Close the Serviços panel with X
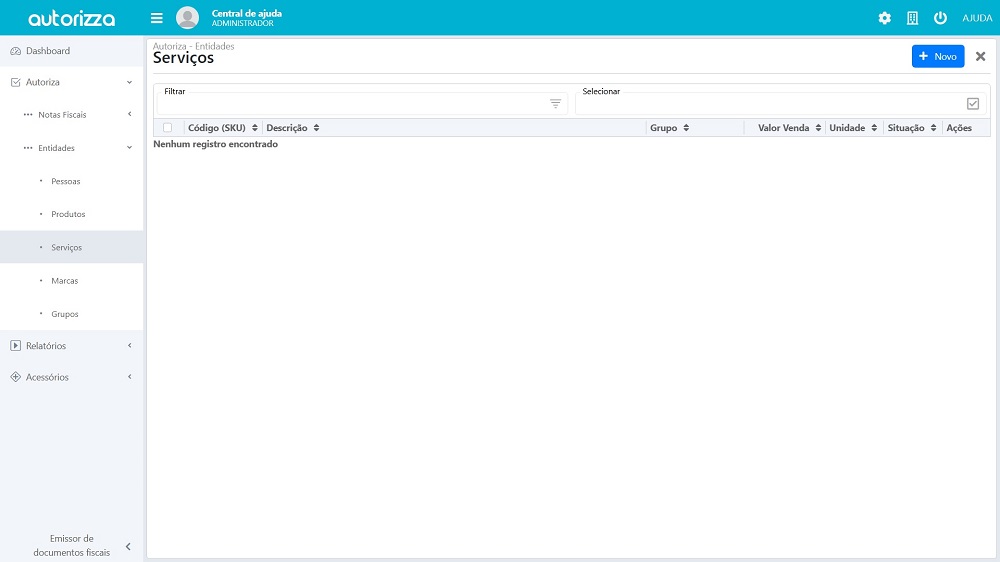The height and width of the screenshot is (562, 1000). [x=980, y=57]
